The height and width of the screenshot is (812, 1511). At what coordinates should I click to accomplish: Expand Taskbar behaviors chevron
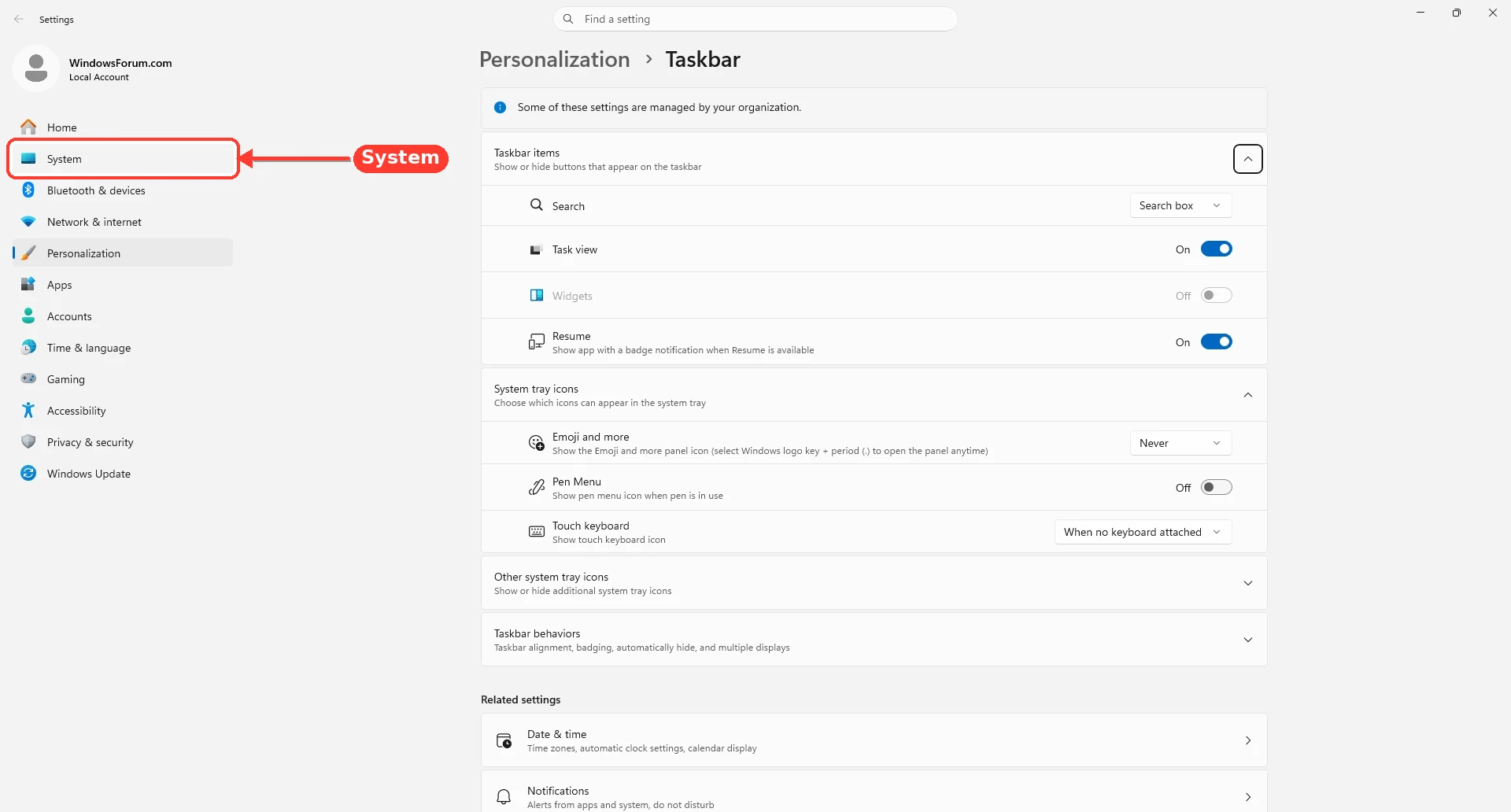pyautogui.click(x=1248, y=640)
